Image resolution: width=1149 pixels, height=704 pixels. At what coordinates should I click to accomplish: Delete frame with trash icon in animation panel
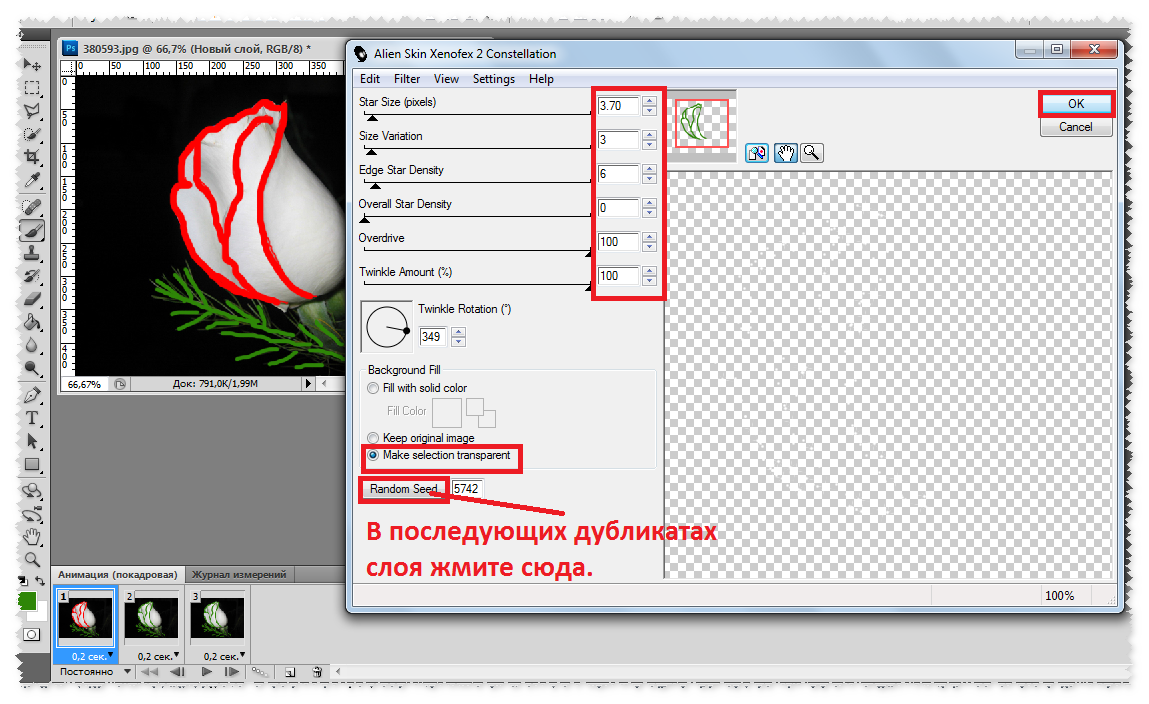pyautogui.click(x=317, y=672)
